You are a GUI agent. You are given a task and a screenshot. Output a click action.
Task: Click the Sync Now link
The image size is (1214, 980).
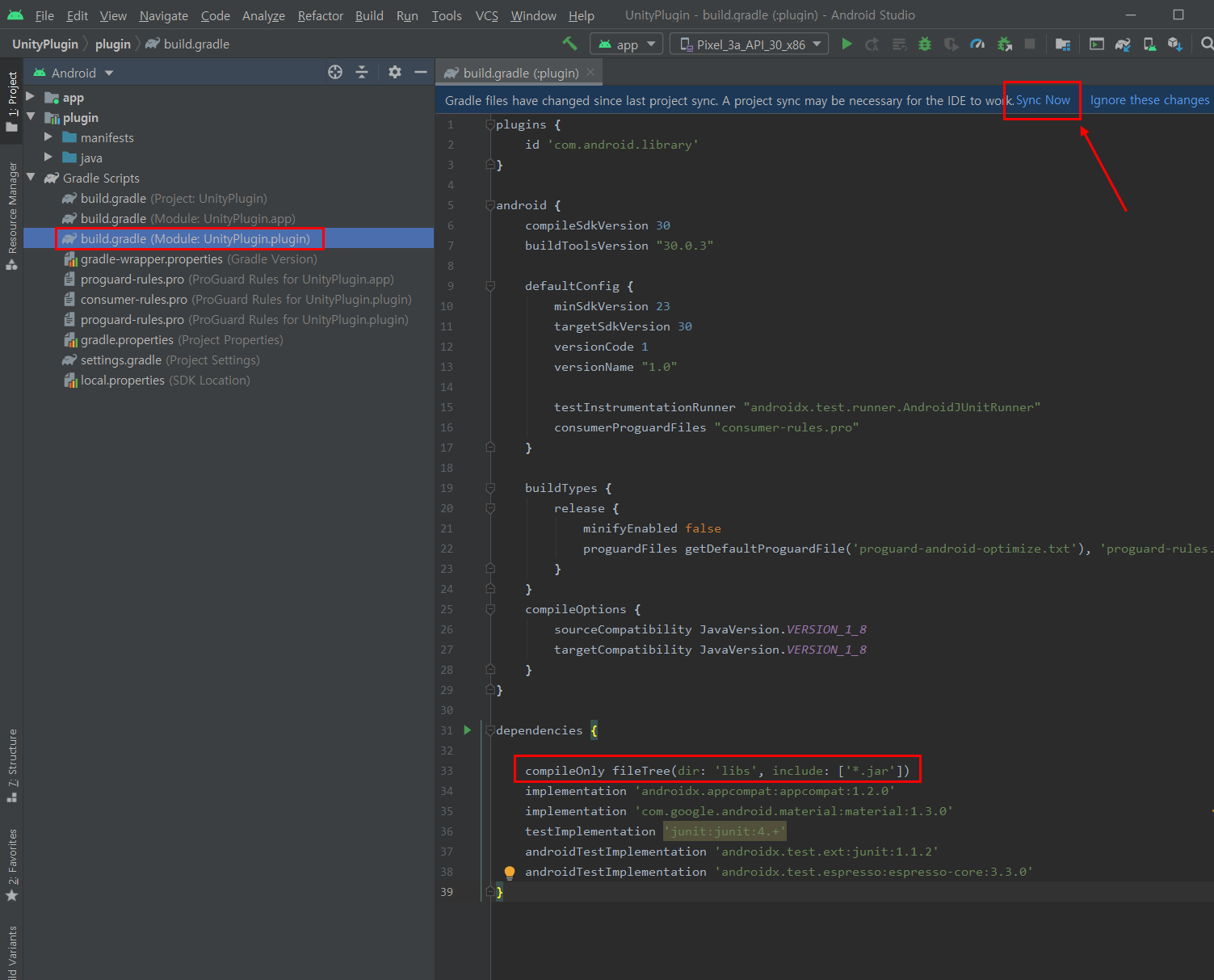pos(1043,100)
